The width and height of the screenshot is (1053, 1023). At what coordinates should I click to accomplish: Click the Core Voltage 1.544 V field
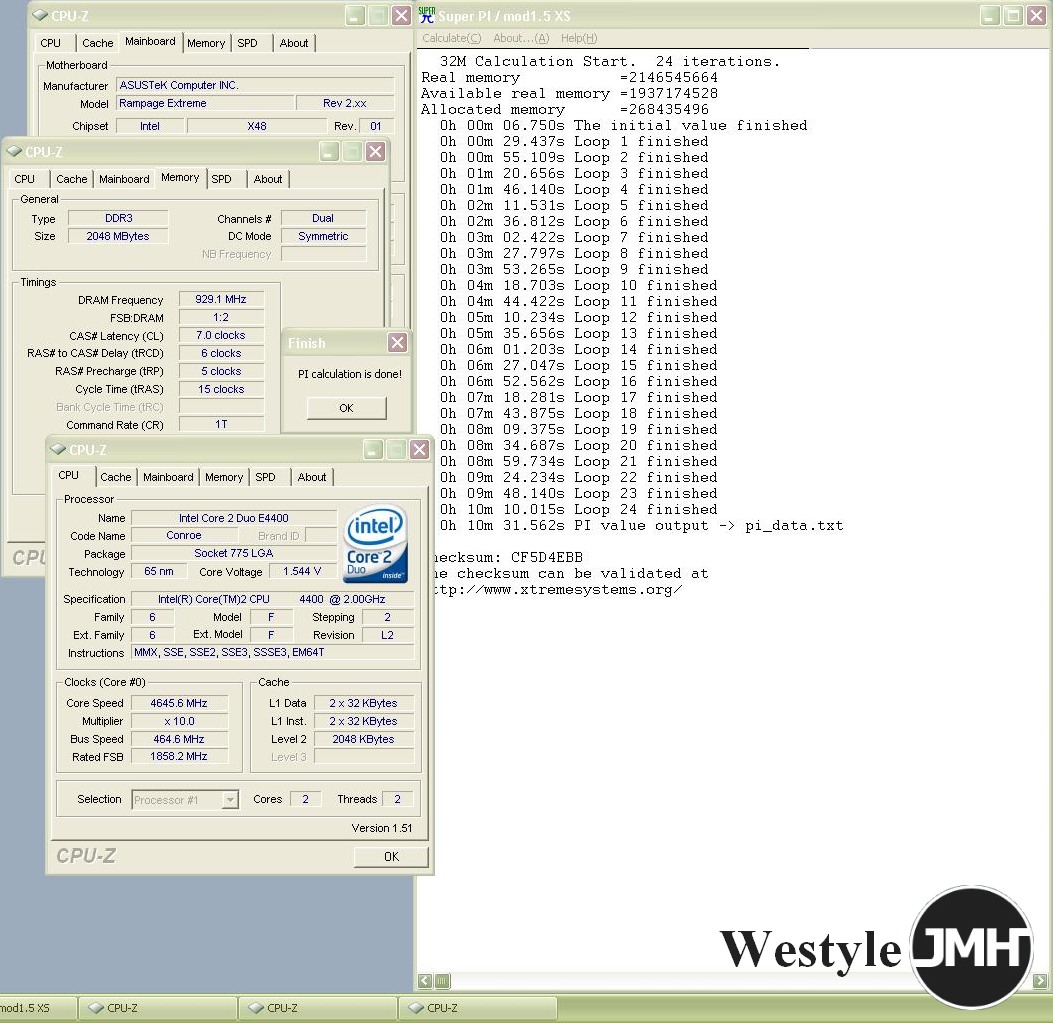coord(302,571)
